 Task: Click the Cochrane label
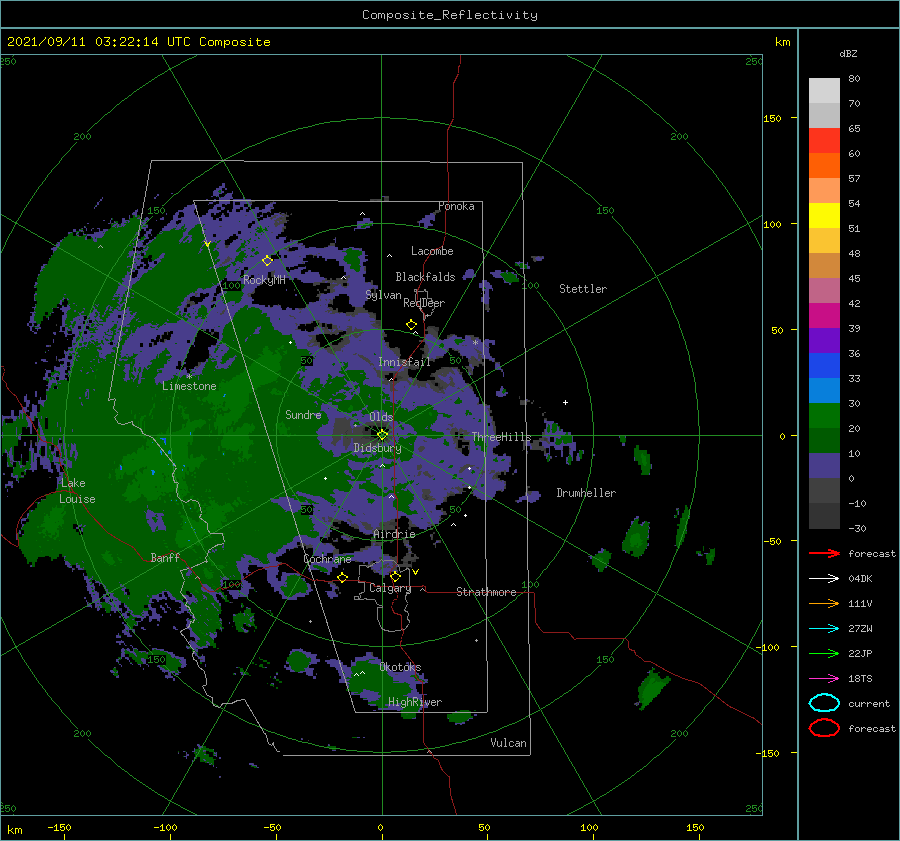pos(327,559)
